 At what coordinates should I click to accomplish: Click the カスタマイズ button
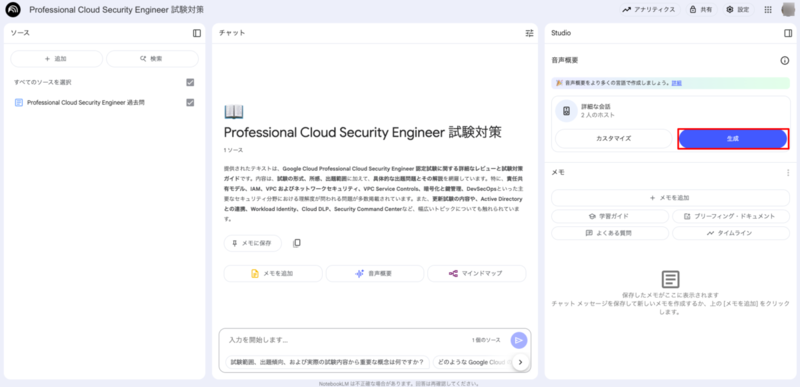[x=613, y=139]
